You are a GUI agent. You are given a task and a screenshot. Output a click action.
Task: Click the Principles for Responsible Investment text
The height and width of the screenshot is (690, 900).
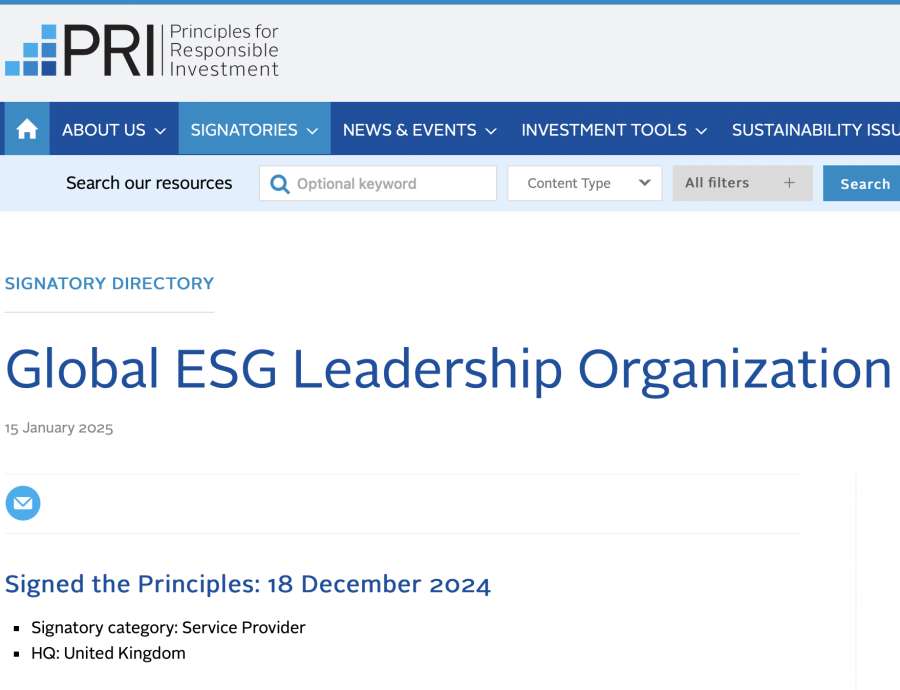click(x=224, y=51)
